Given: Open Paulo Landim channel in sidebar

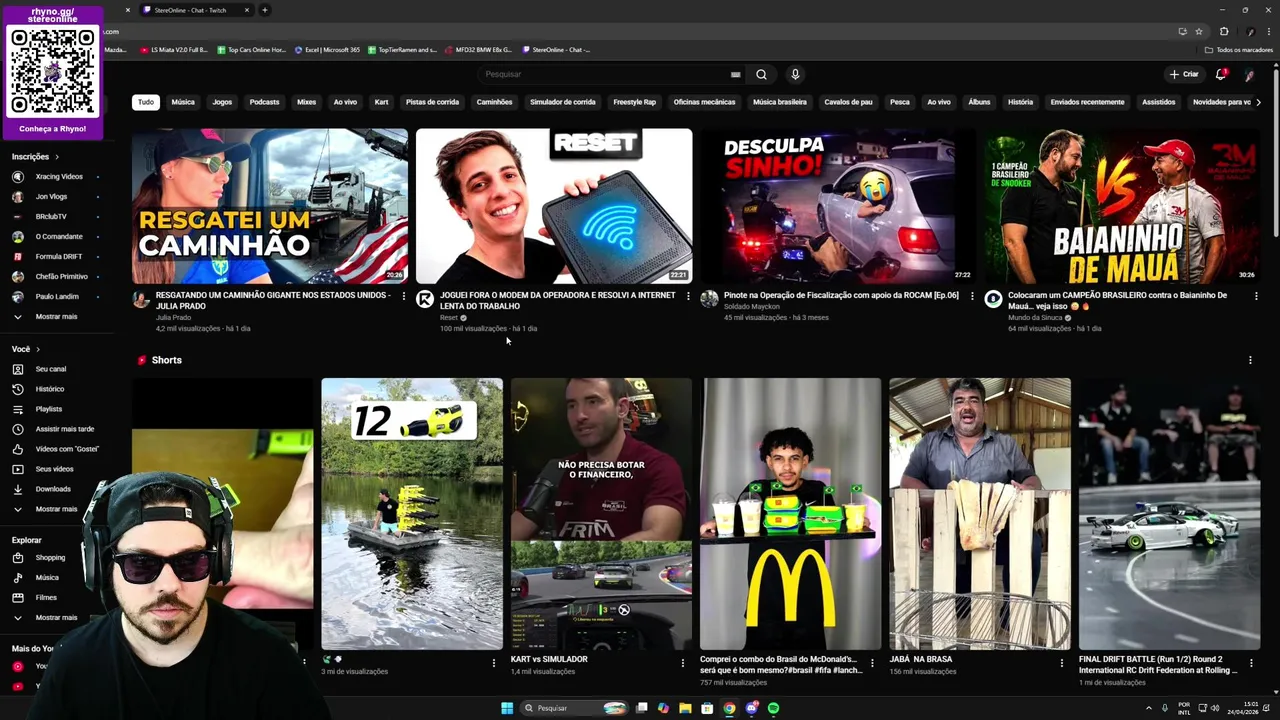Looking at the screenshot, I should [55, 297].
